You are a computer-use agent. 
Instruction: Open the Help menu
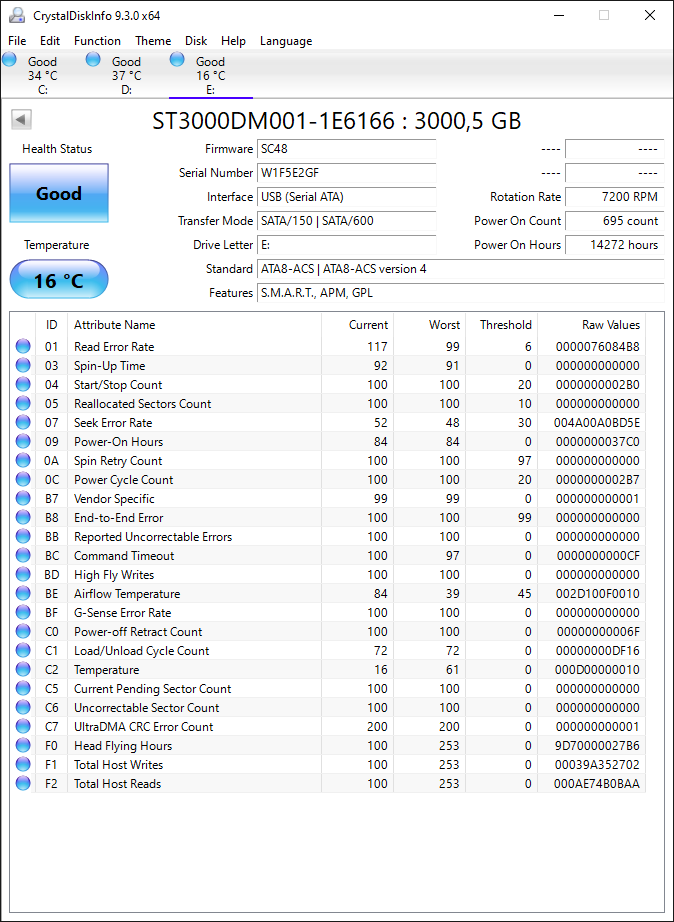click(233, 41)
